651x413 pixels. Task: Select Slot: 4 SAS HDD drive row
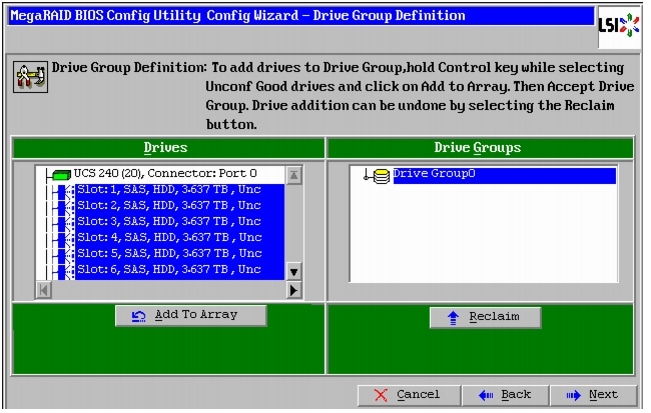[x=180, y=237]
